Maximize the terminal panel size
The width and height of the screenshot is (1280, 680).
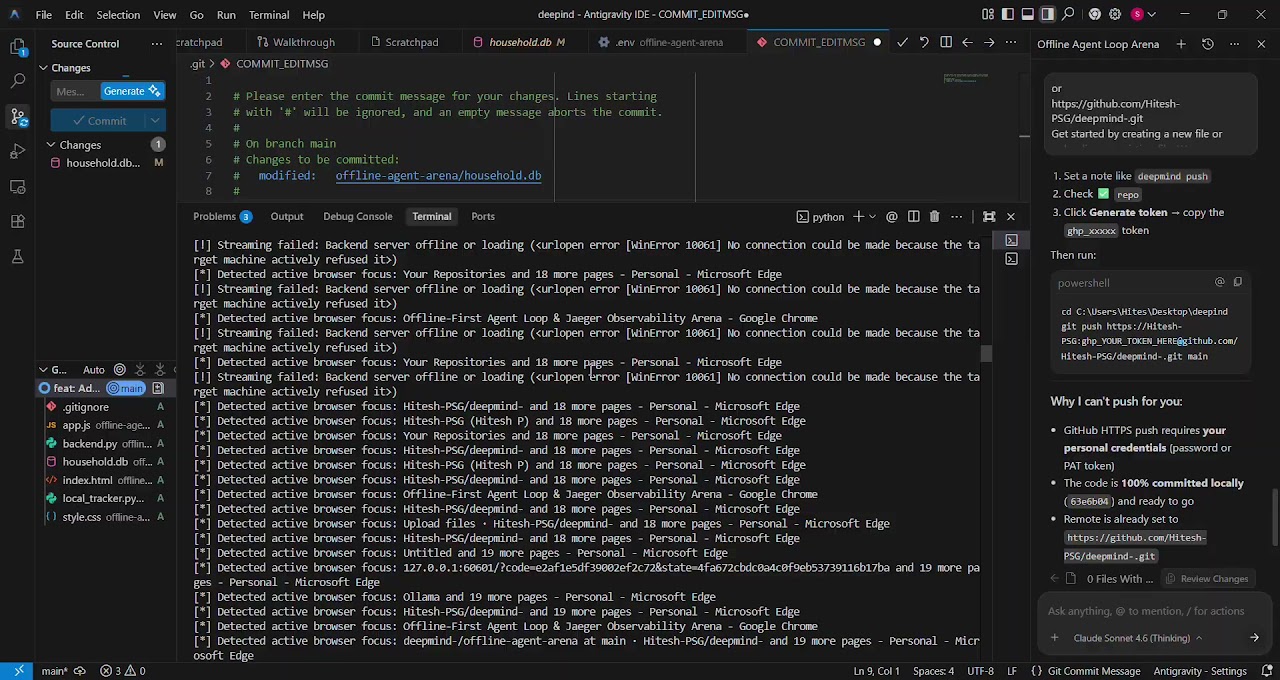(989, 216)
